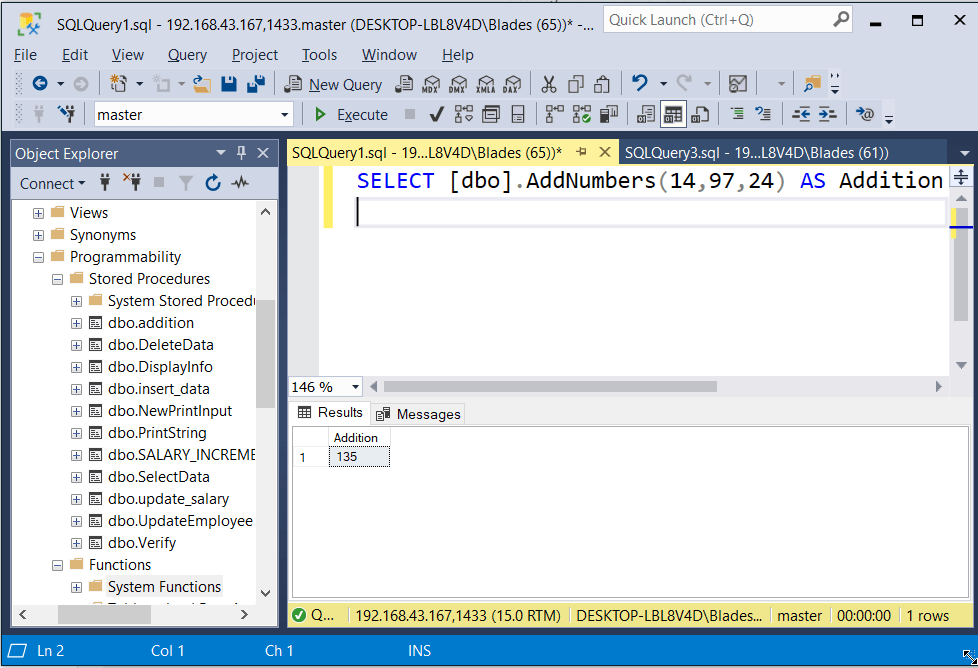Click the DAX query toolbar icon
This screenshot has width=978, height=668.
coord(511,85)
